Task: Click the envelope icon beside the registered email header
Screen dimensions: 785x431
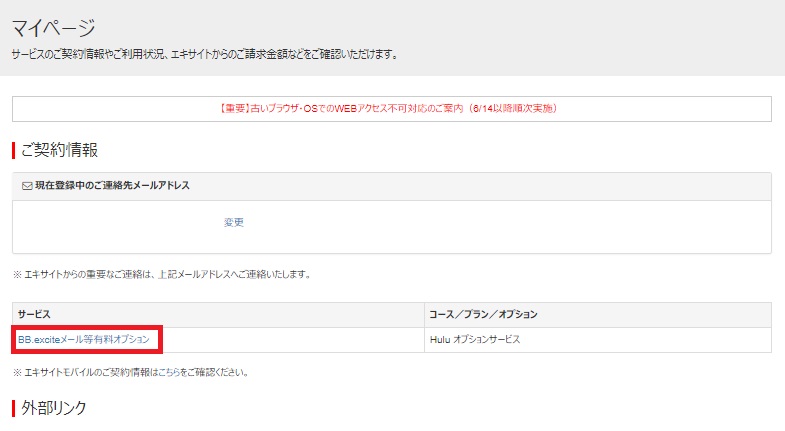Action: pos(27,186)
